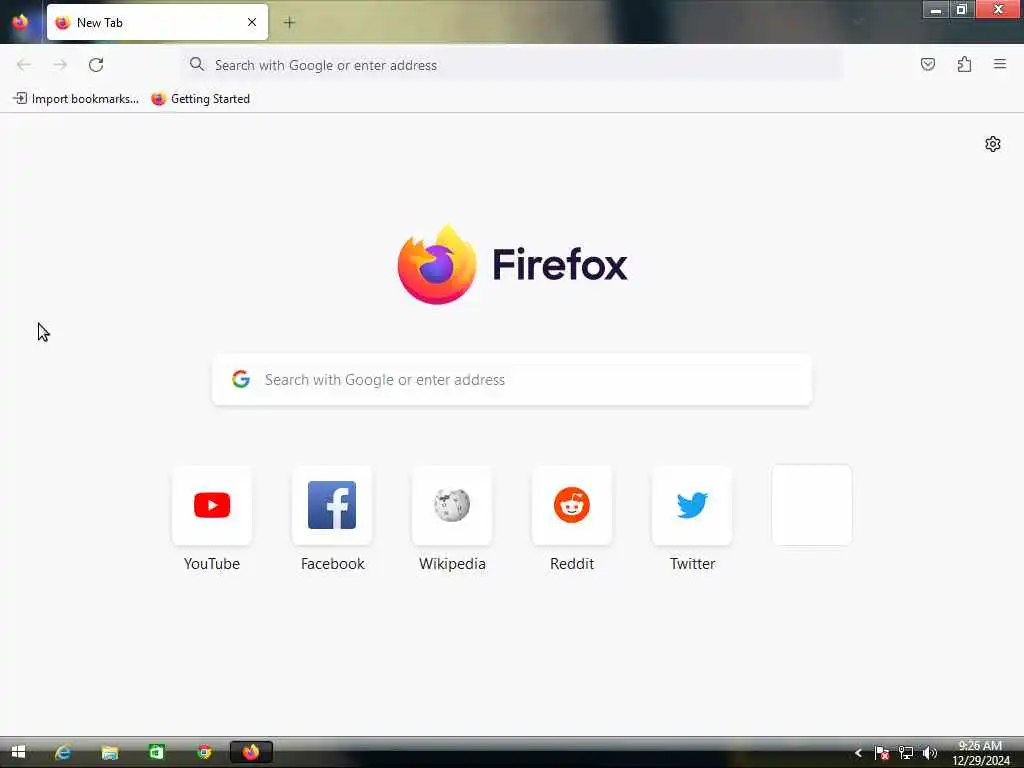Select the New Tab tab
Screen dimensions: 1024x768
[x=157, y=22]
